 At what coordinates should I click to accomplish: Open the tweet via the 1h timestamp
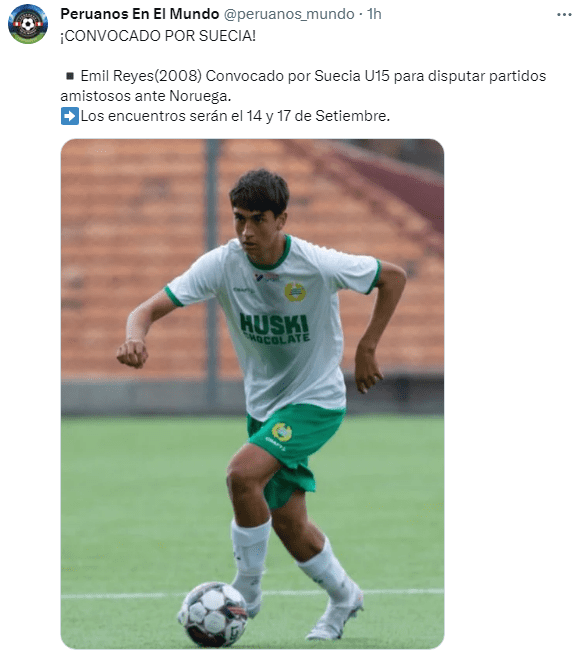click(374, 14)
